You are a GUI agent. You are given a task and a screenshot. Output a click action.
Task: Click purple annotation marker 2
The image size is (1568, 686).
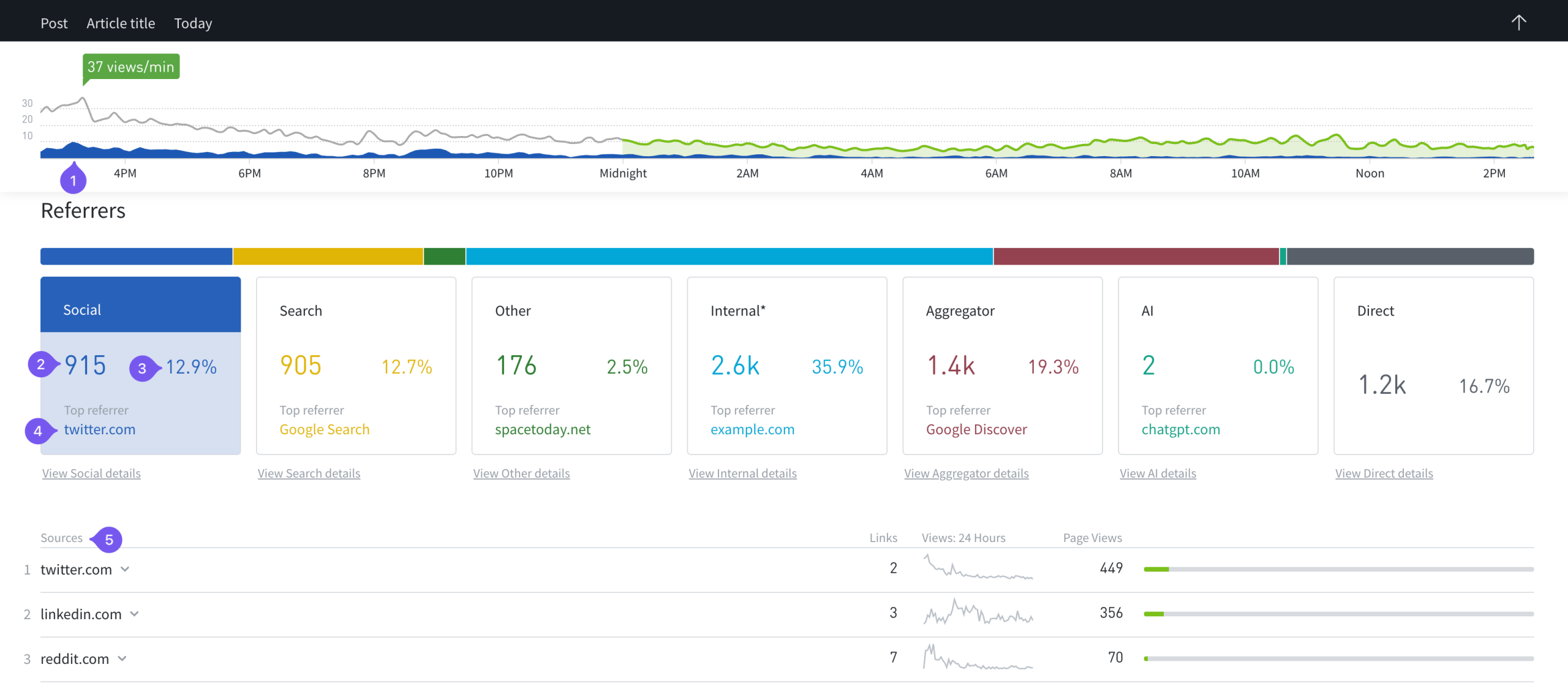(40, 364)
